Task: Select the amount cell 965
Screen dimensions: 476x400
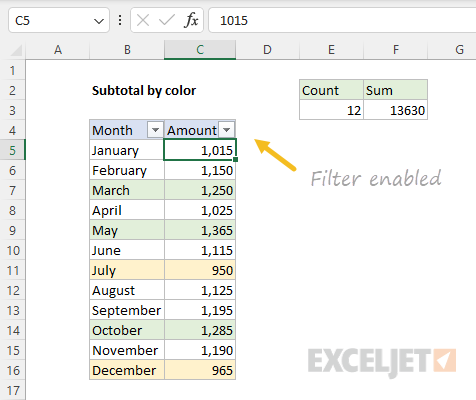Action: pos(200,370)
